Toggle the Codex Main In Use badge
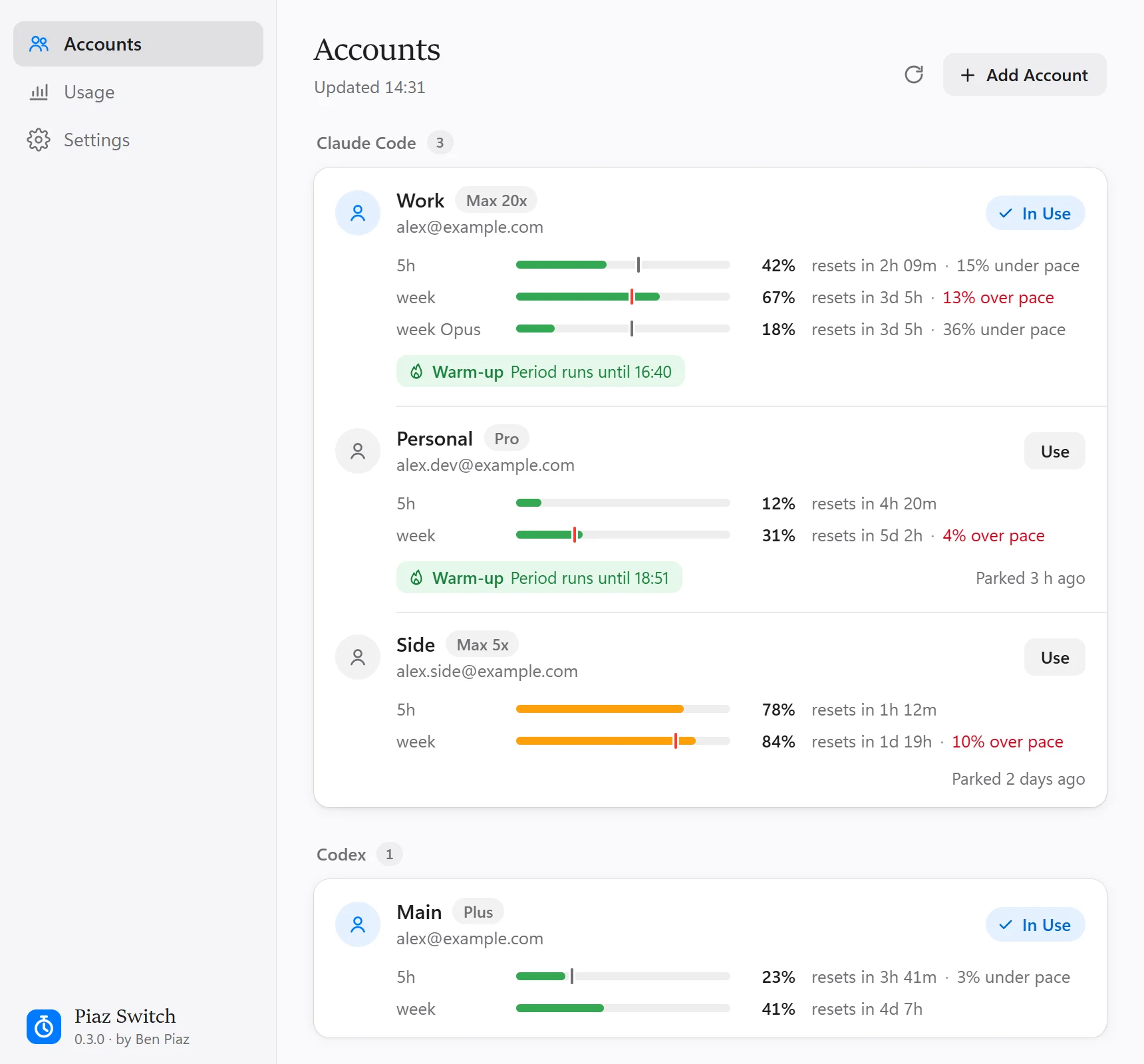1144x1064 pixels. pyautogui.click(x=1036, y=924)
